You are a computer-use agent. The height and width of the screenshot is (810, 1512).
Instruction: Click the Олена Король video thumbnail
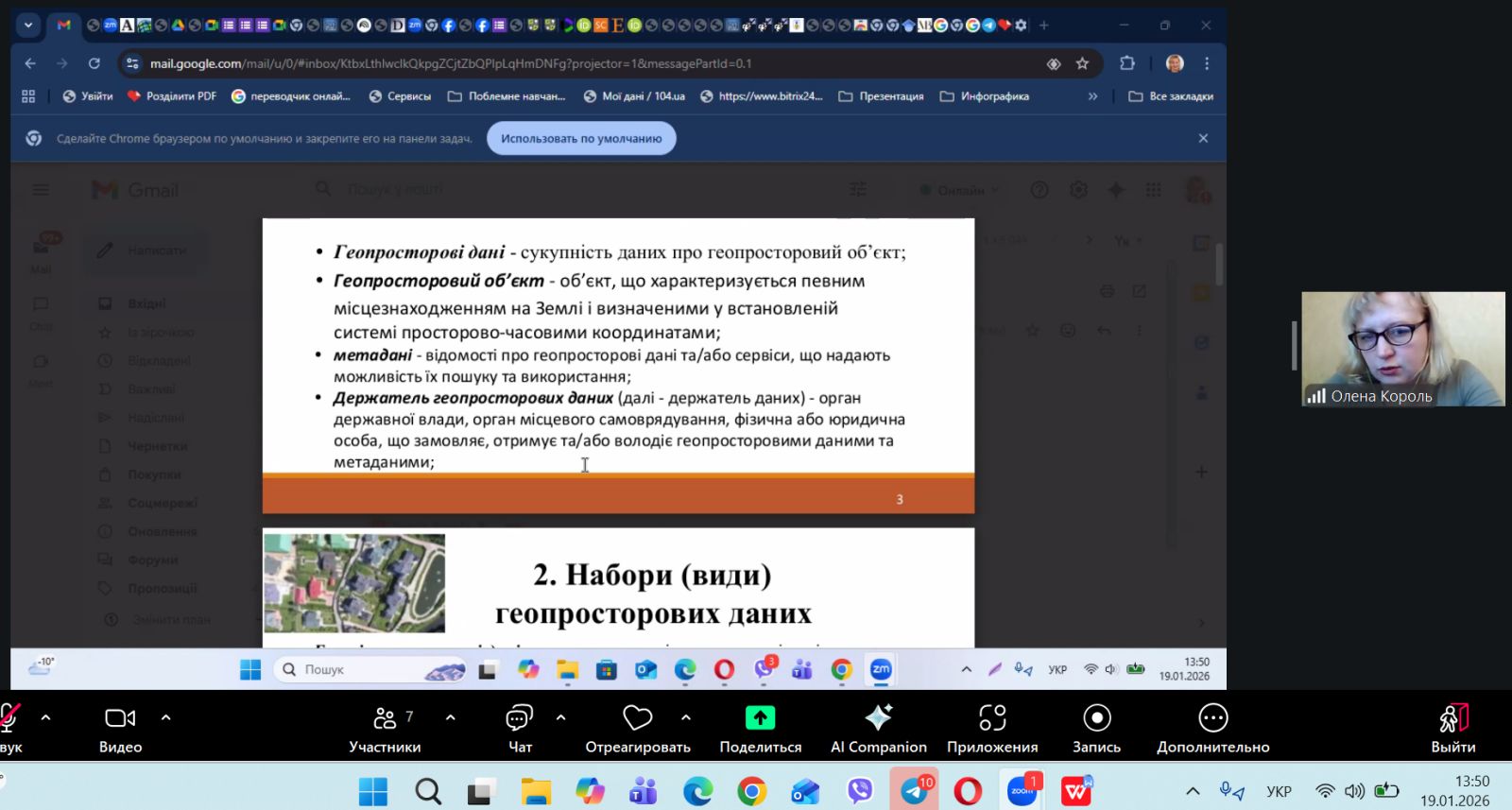(x=1402, y=348)
